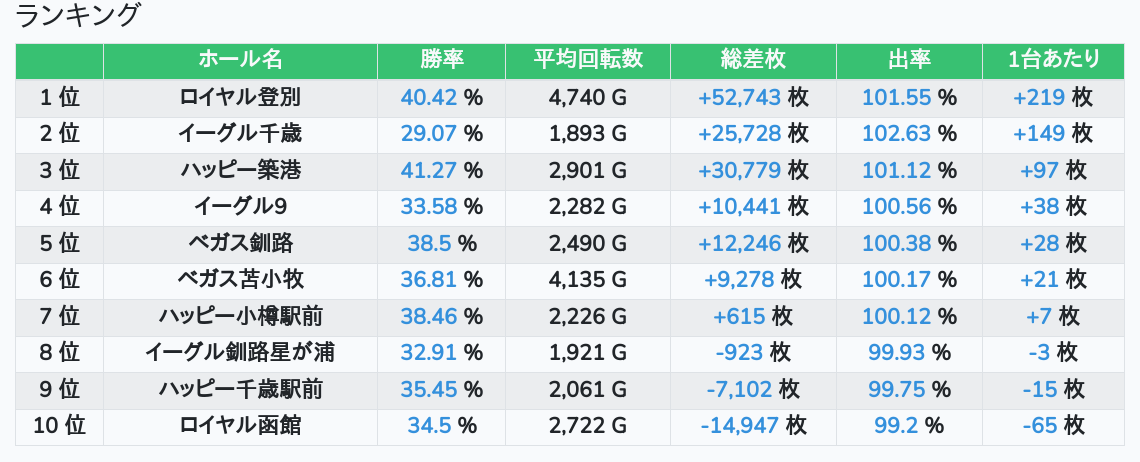Viewport: 1140px width, 462px height.
Task: Click ベガス釧路 hall name
Action: [240, 244]
